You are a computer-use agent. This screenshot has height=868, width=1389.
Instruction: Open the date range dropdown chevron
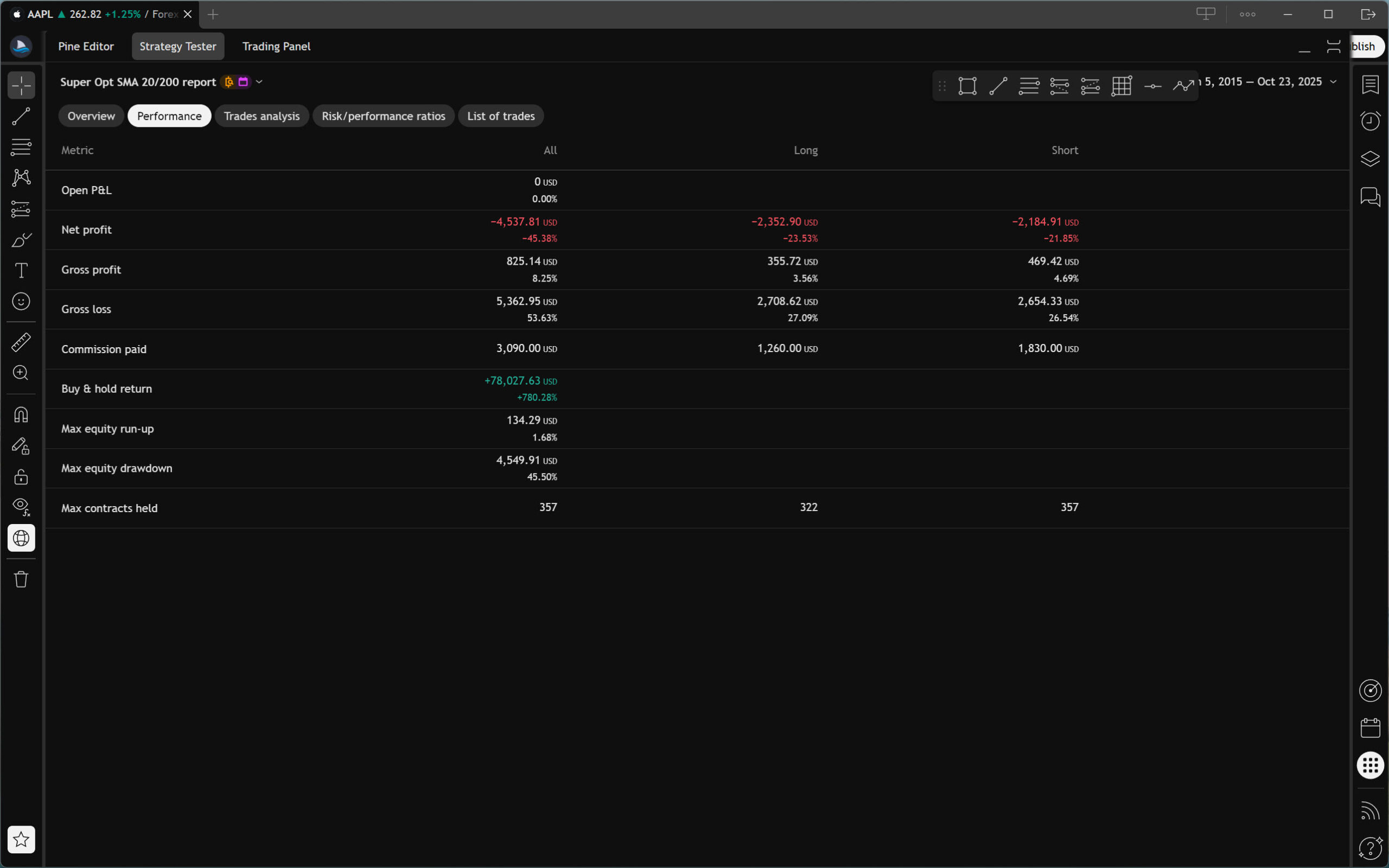click(x=1333, y=82)
